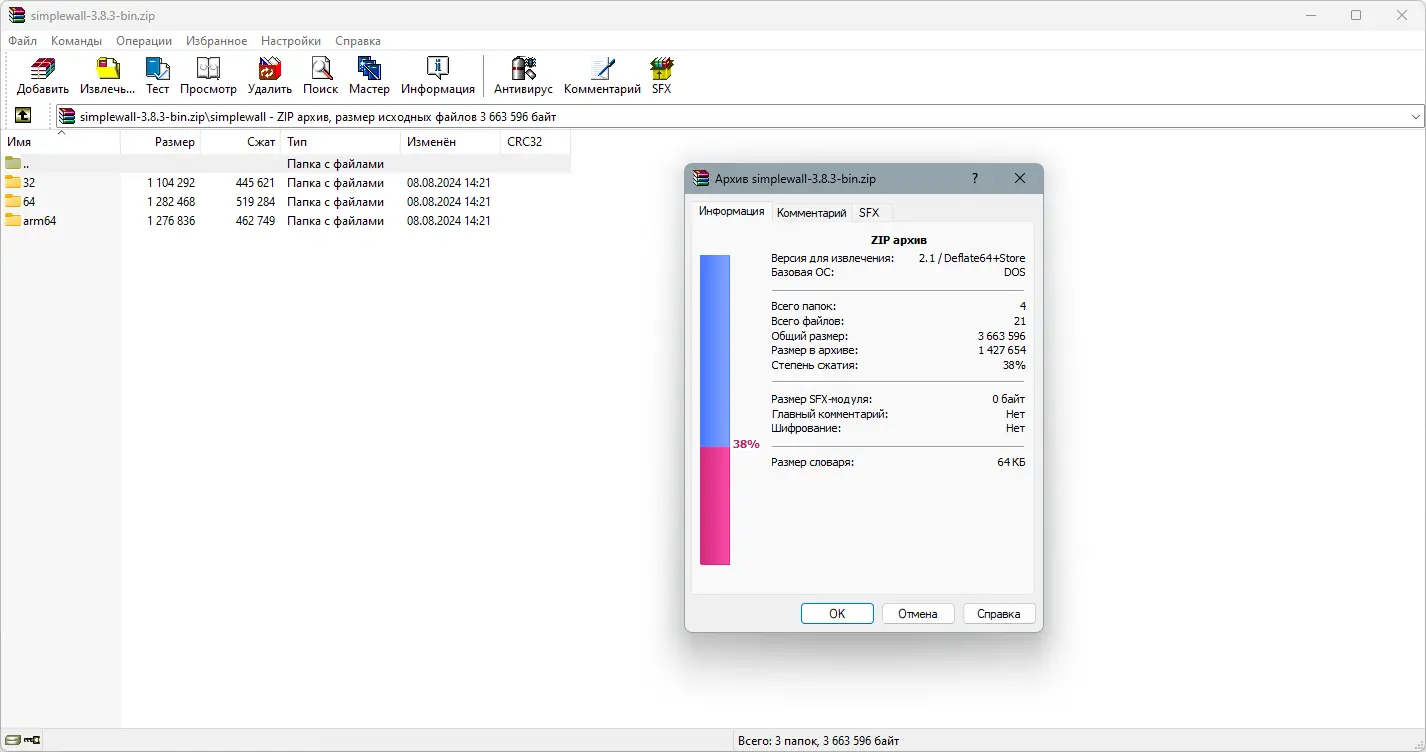The width and height of the screenshot is (1426, 752).
Task: Open the Справка menu
Action: (x=358, y=41)
